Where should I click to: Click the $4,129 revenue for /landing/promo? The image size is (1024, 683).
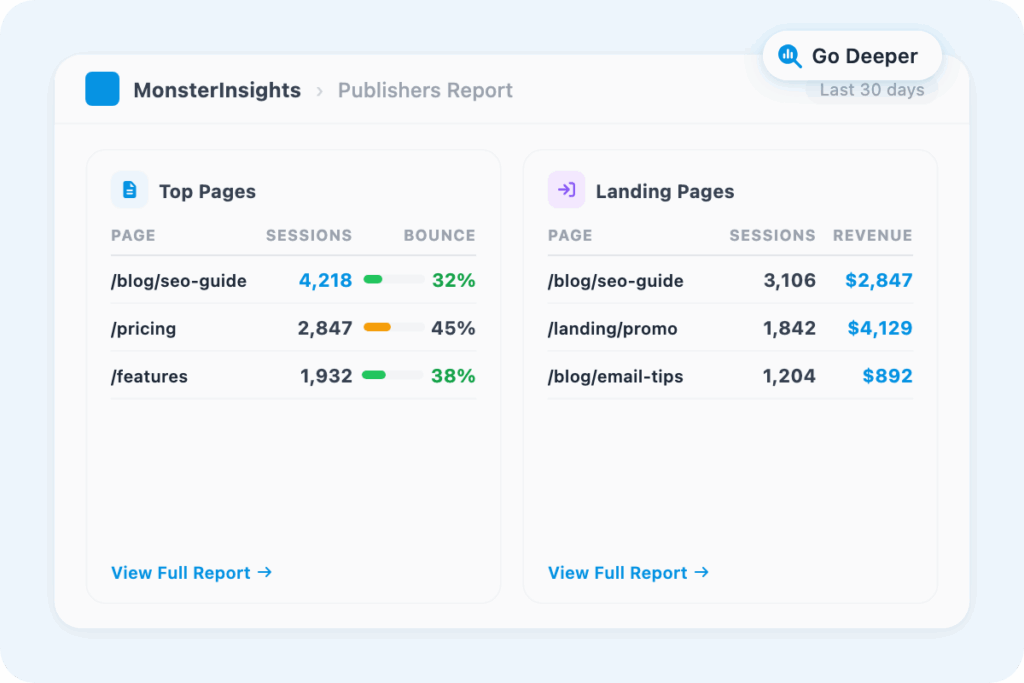[879, 328]
